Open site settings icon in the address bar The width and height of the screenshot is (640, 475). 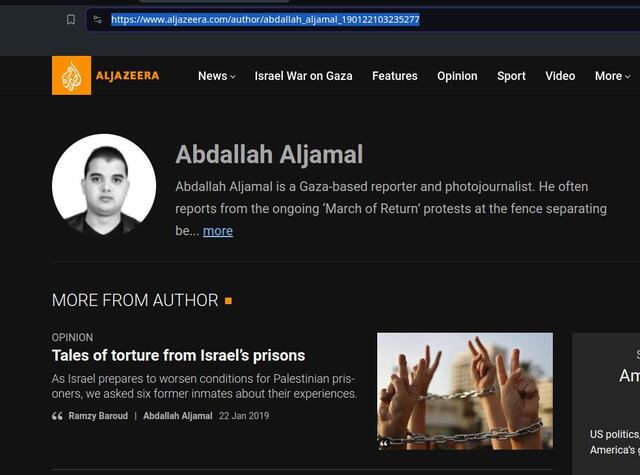click(97, 19)
